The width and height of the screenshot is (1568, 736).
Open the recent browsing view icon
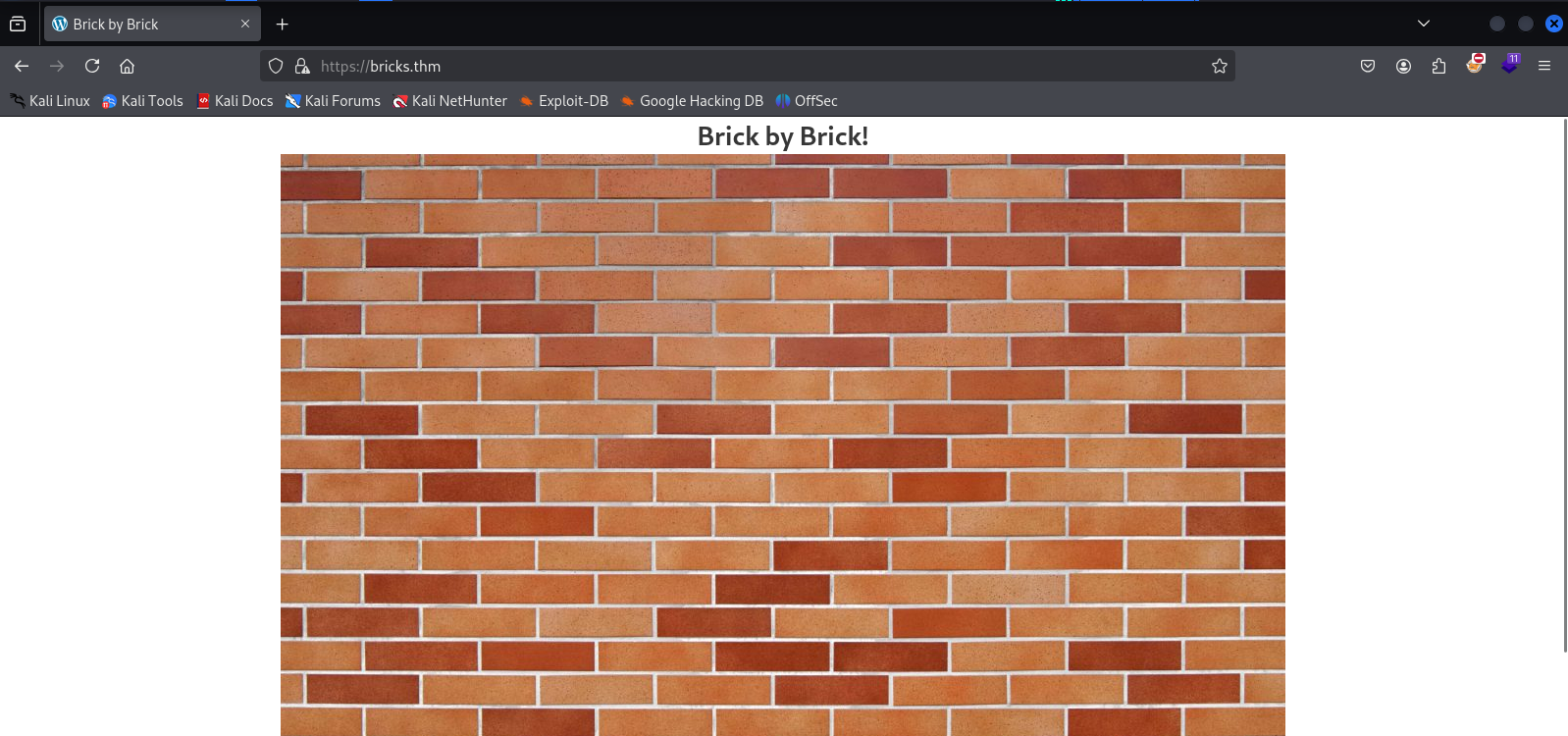point(18,24)
